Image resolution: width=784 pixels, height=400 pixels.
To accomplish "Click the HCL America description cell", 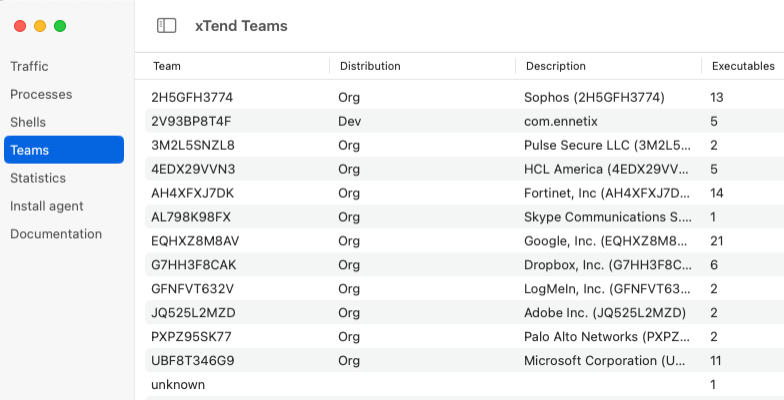I will pyautogui.click(x=606, y=169).
